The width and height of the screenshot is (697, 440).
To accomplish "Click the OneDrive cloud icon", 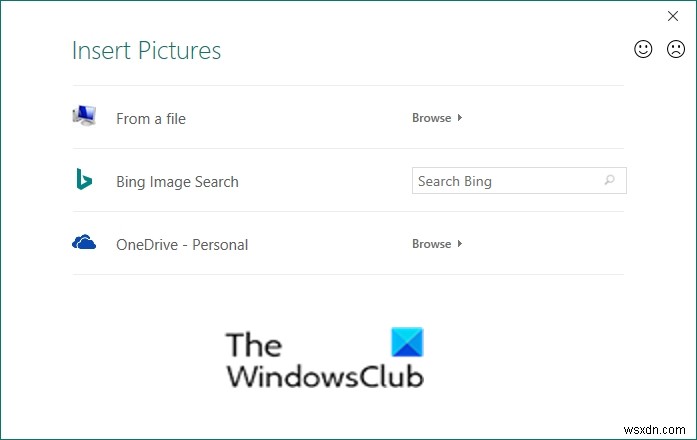I will click(84, 242).
